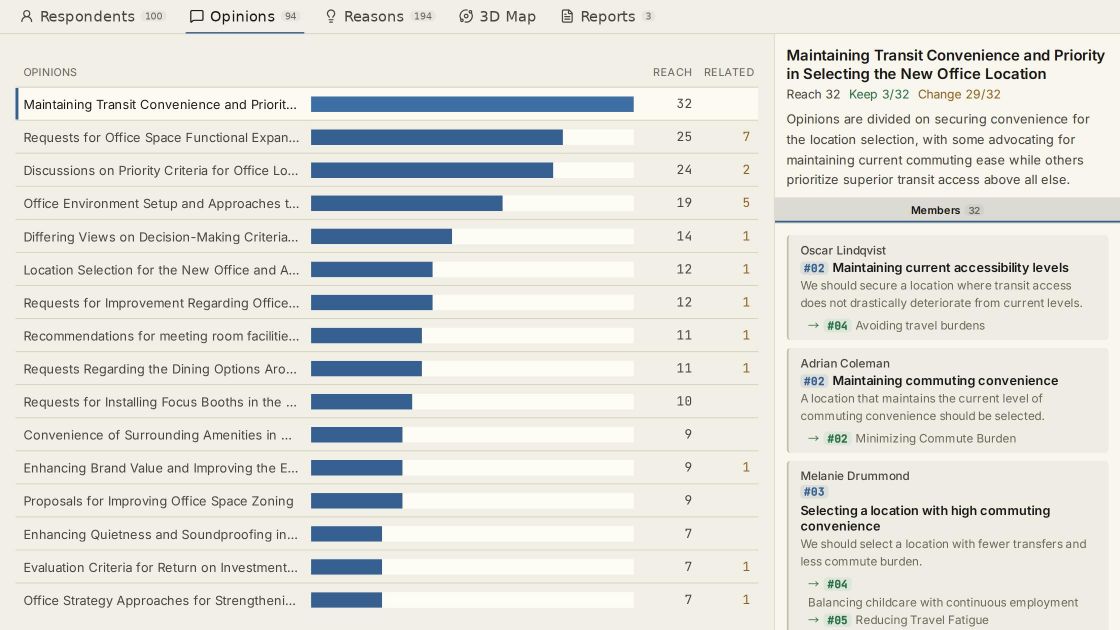Screen dimensions: 1120x630
Task: Select Office Environment Setup and Approaches row
Action: tap(387, 204)
